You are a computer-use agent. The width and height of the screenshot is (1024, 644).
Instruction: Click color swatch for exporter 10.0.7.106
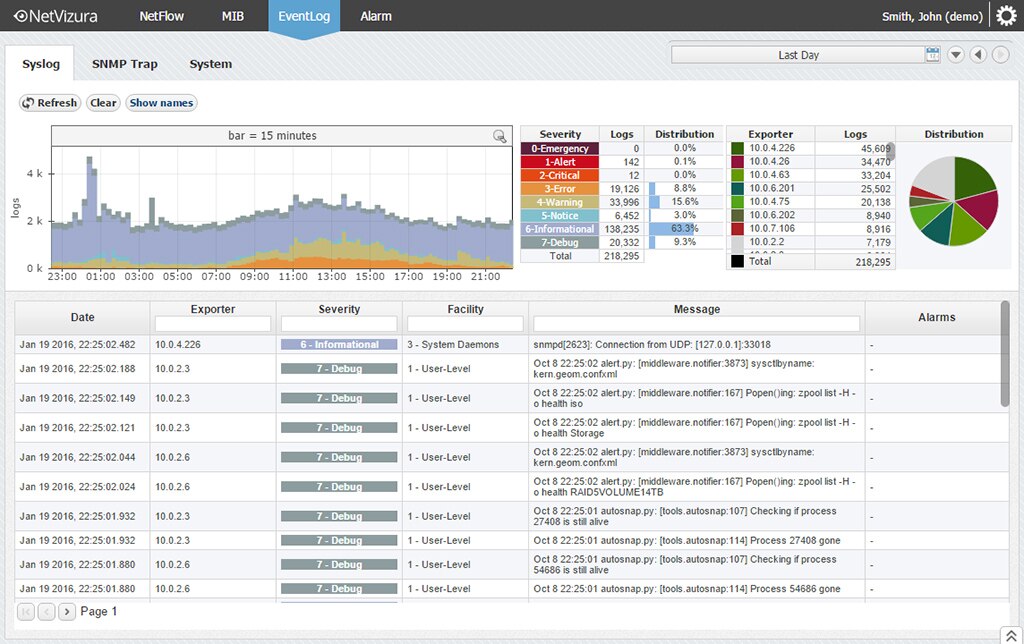click(x=737, y=229)
